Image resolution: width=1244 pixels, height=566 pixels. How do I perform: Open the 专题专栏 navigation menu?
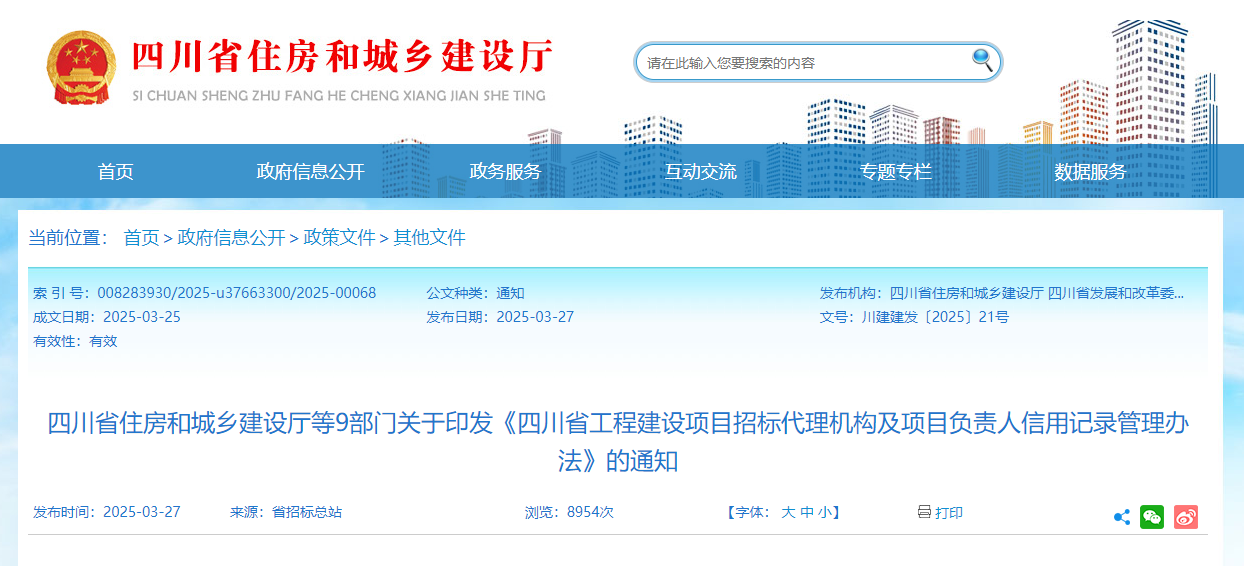point(896,172)
